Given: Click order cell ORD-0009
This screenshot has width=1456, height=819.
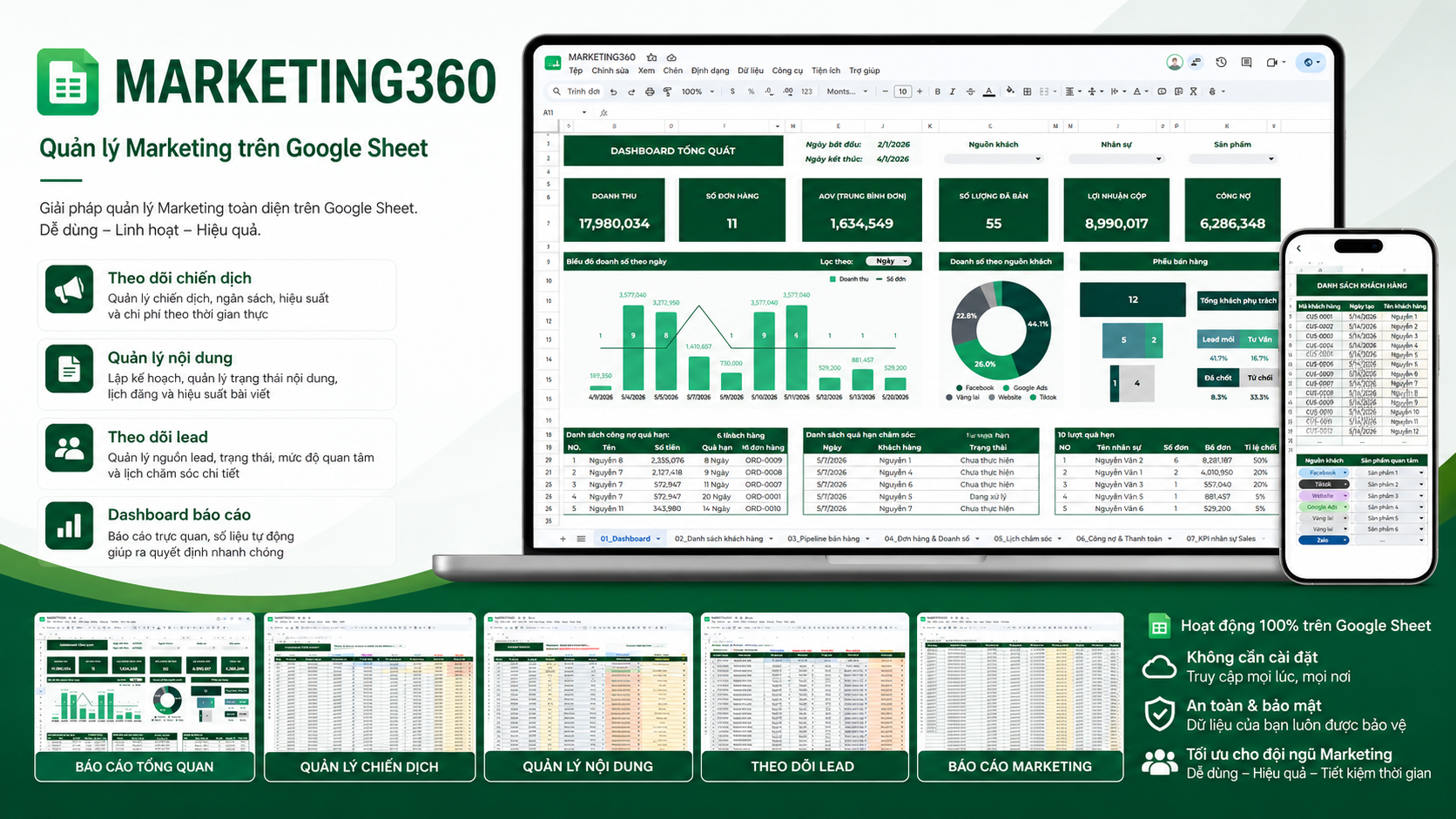Looking at the screenshot, I should pyautogui.click(x=764, y=460).
